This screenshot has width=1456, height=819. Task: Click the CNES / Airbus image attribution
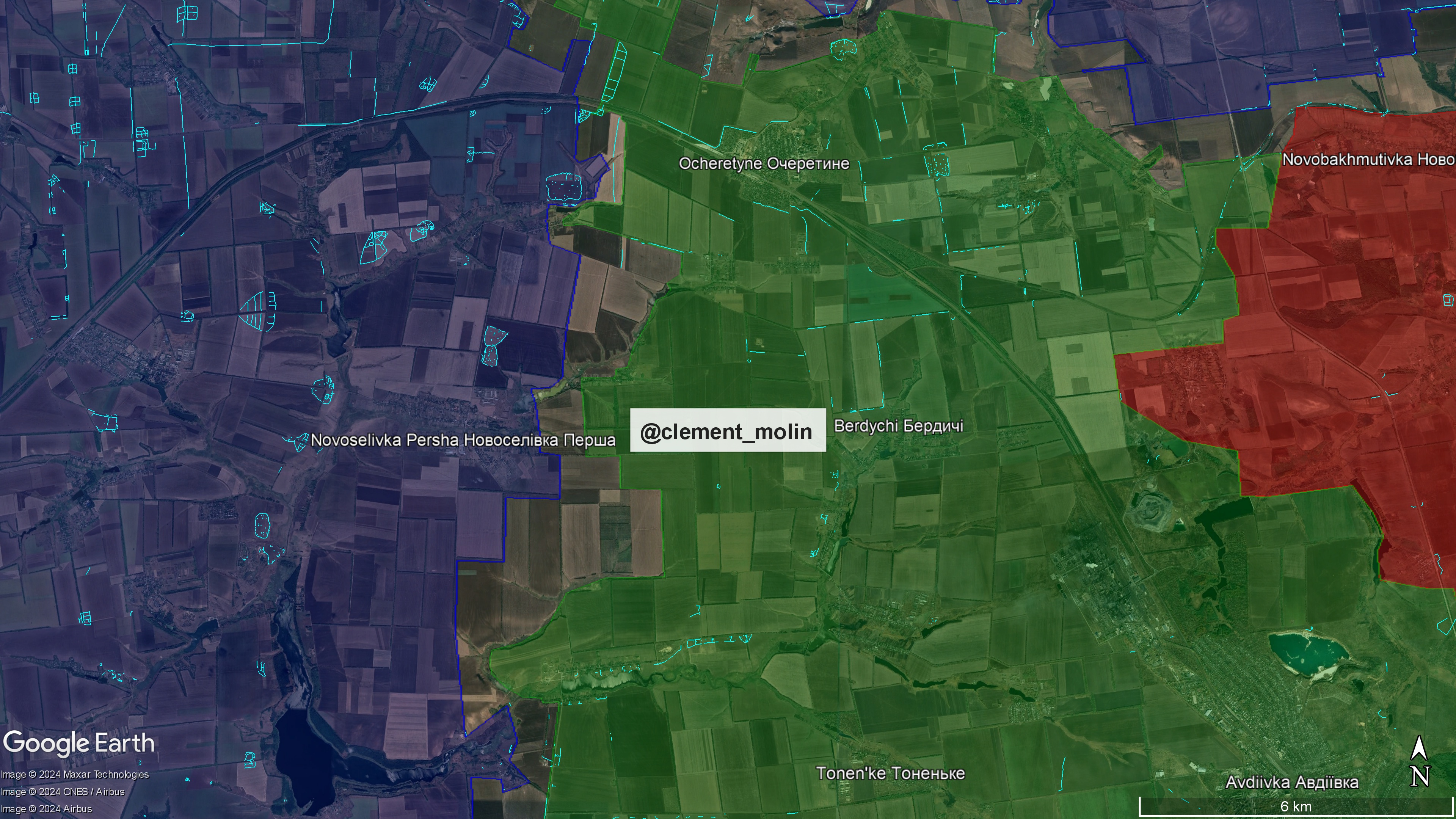point(62,791)
